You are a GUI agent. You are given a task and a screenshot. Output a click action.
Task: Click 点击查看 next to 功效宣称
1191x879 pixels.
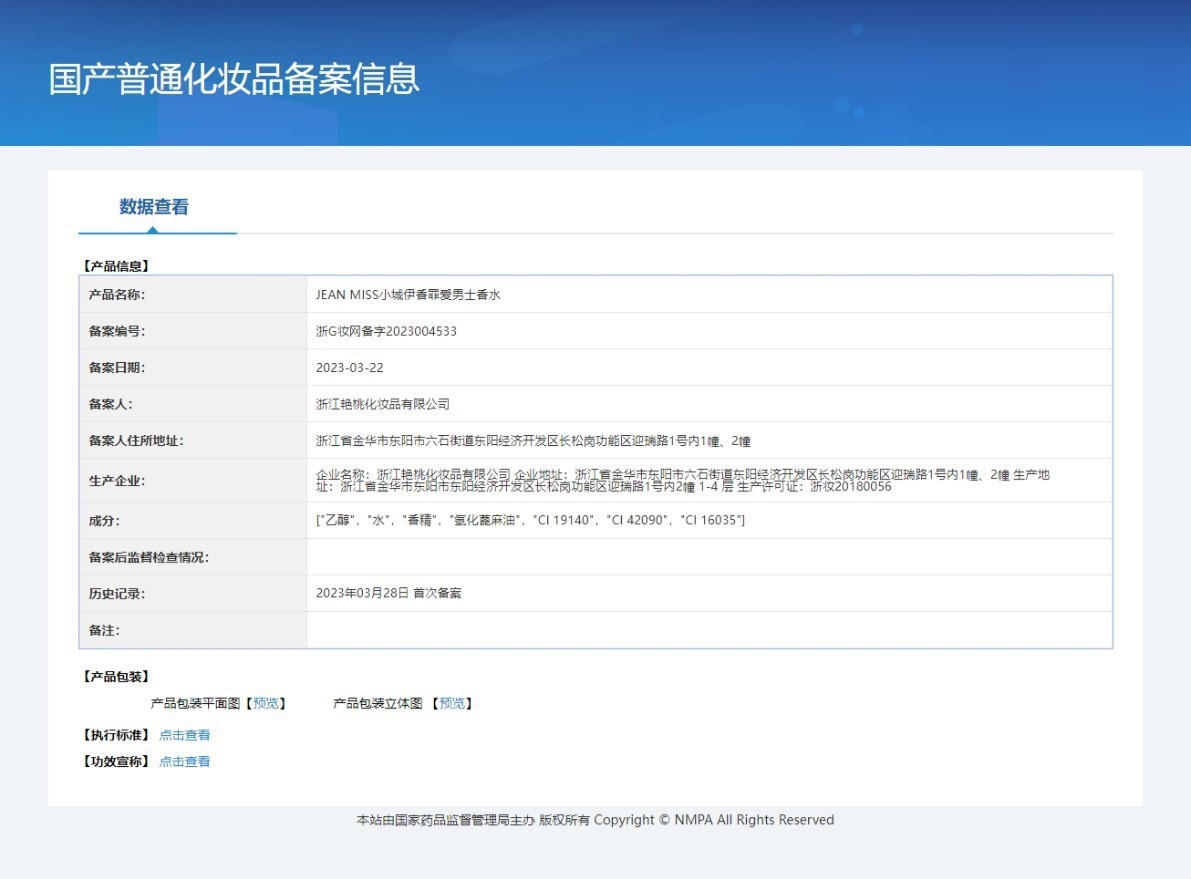tap(185, 762)
